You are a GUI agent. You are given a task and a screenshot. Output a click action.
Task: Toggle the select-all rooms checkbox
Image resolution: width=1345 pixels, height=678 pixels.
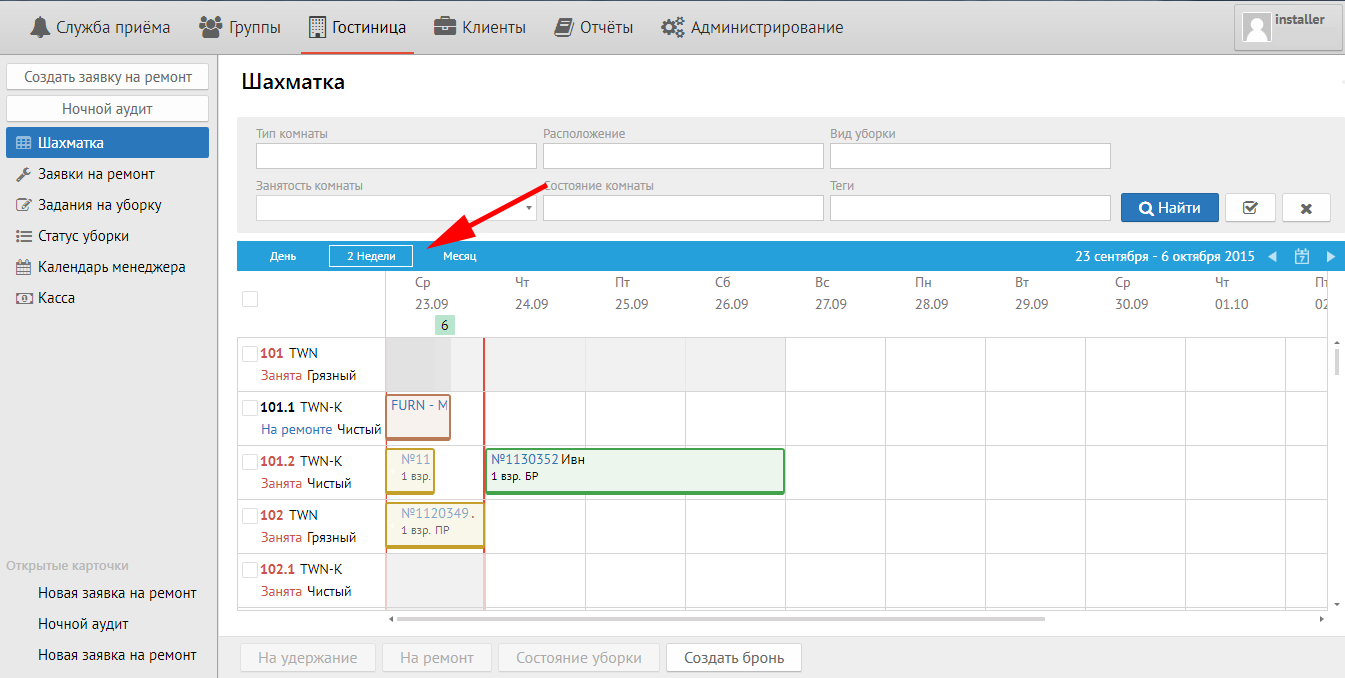[250, 298]
